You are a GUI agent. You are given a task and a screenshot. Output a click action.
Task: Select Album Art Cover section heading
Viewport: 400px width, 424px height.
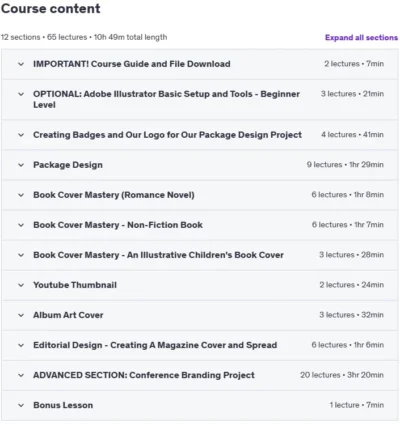click(x=68, y=315)
